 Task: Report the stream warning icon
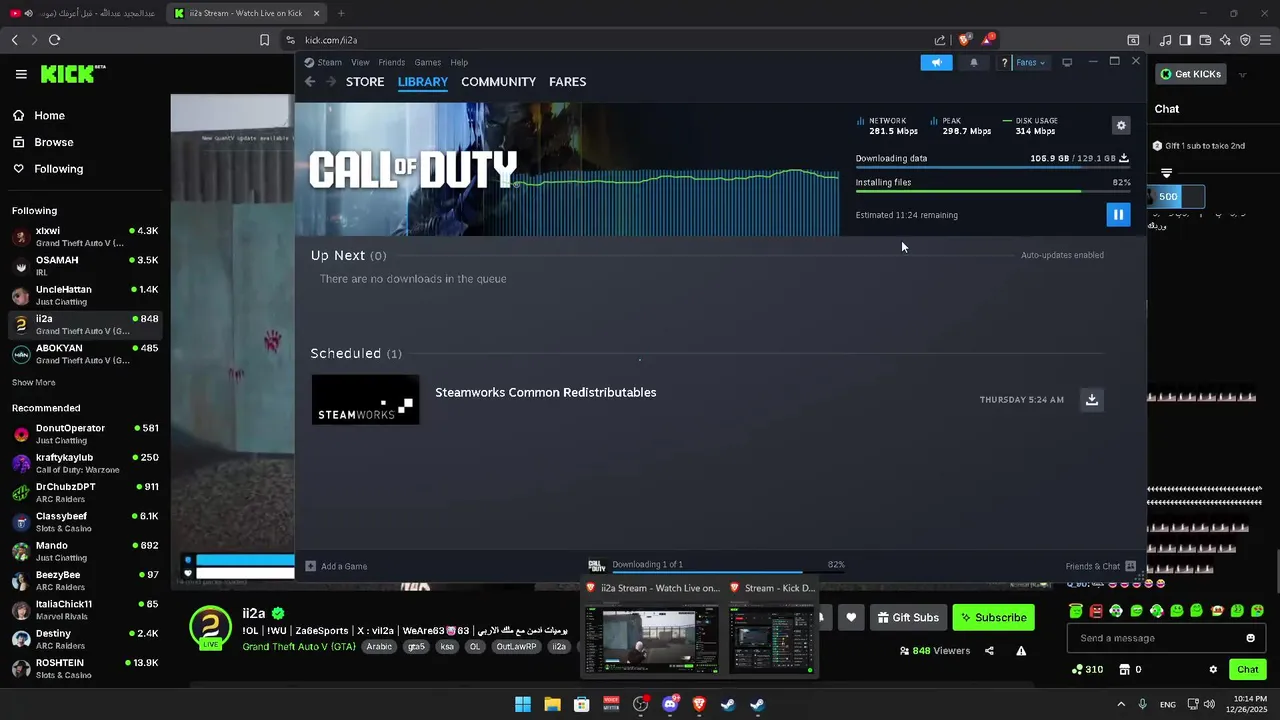(1021, 651)
